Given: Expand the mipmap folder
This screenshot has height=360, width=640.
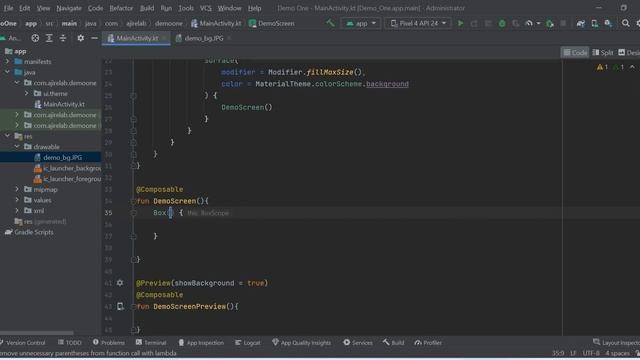Looking at the screenshot, I should click(x=17, y=189).
